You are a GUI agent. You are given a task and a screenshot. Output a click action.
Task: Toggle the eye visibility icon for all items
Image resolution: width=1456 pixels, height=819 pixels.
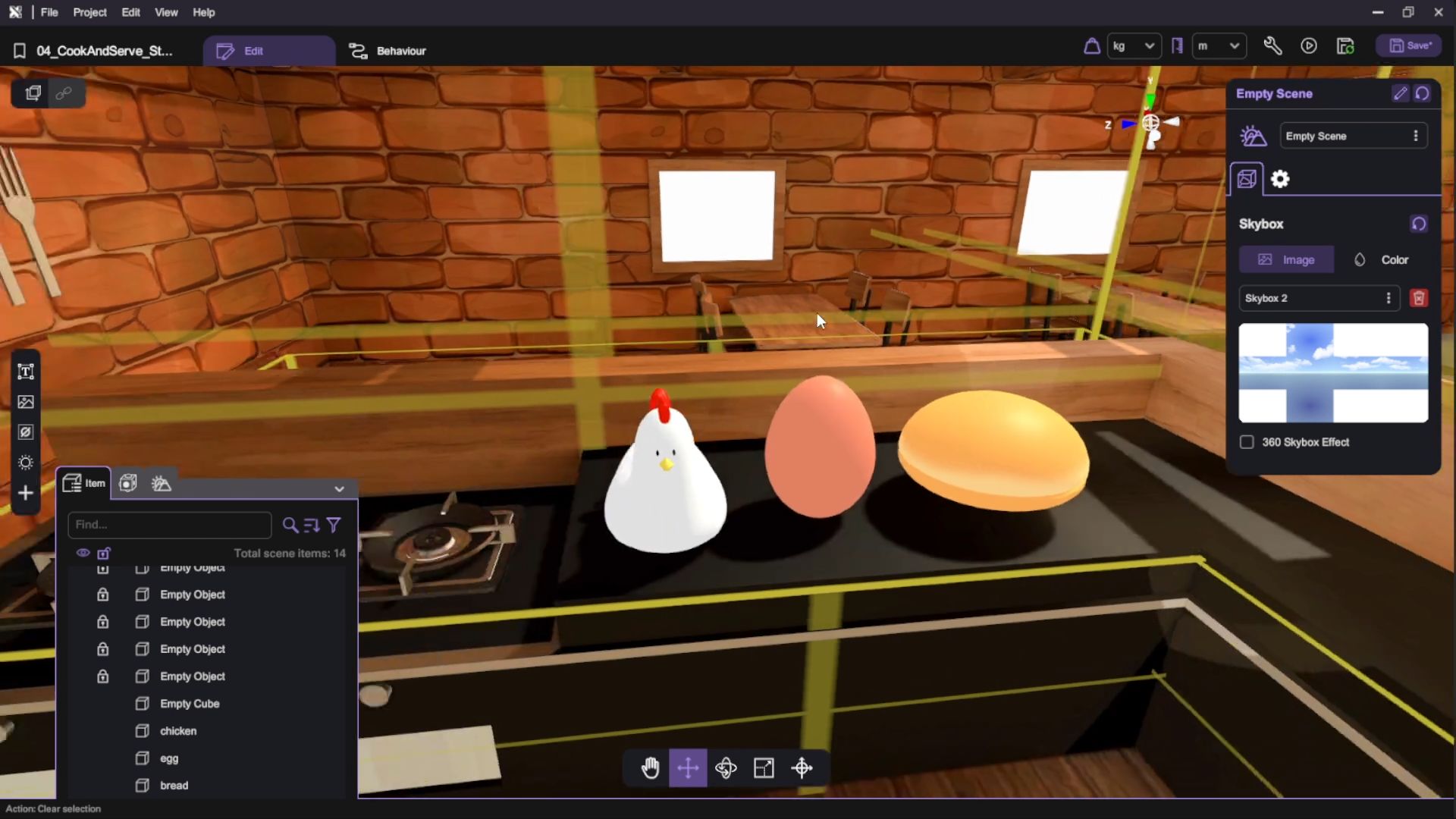[83, 553]
